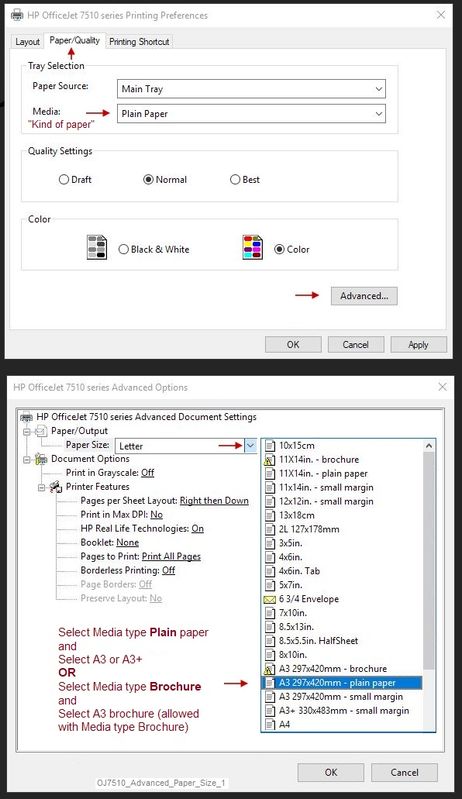Screen dimensions: 462x799
Task: Open the Media dropdown showing Plain Paper
Action: coord(251,114)
